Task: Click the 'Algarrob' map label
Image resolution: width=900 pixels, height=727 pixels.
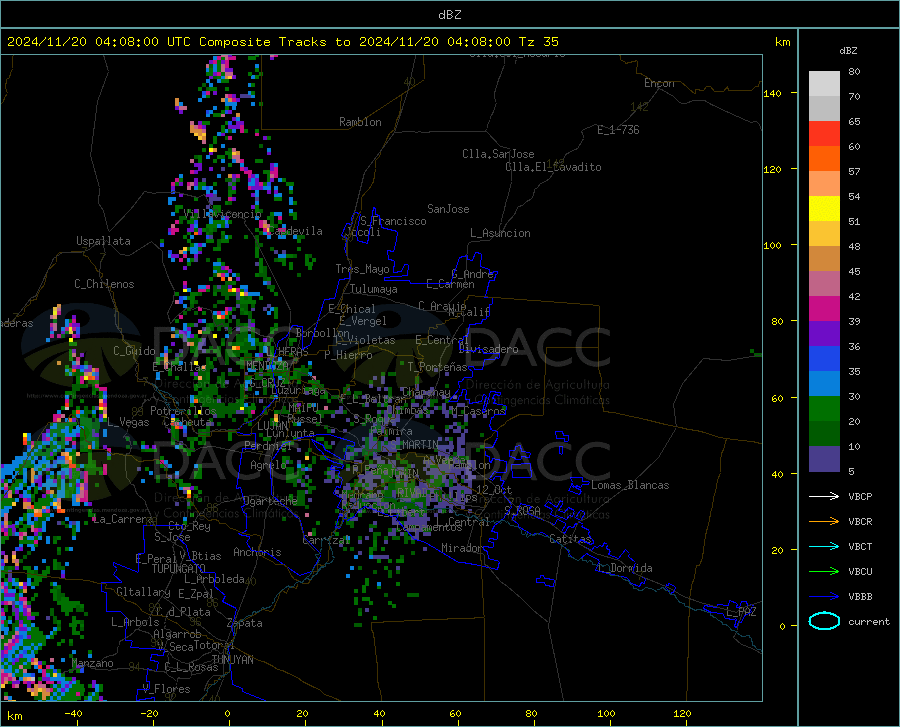Action: [177, 634]
